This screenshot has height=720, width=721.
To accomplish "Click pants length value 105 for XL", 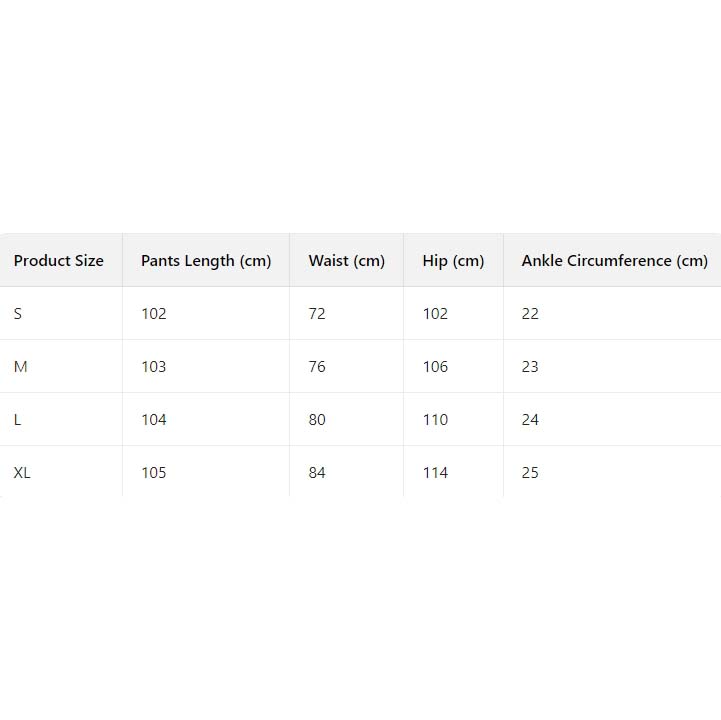I will pos(154,473).
